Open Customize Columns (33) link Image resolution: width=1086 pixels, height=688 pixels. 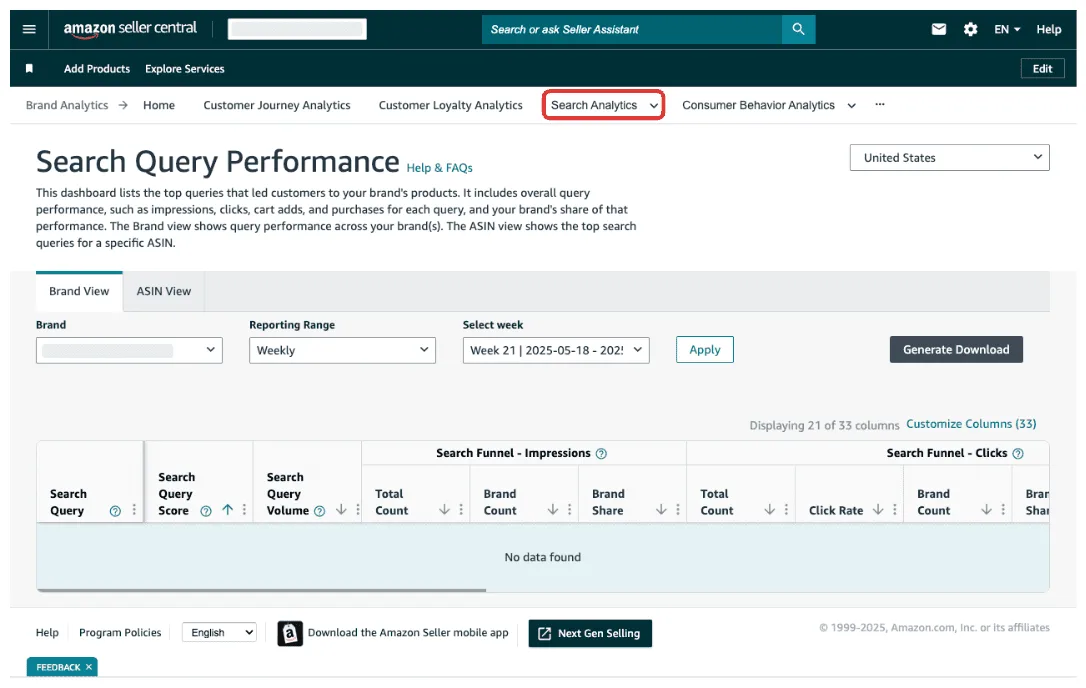[x=971, y=424]
